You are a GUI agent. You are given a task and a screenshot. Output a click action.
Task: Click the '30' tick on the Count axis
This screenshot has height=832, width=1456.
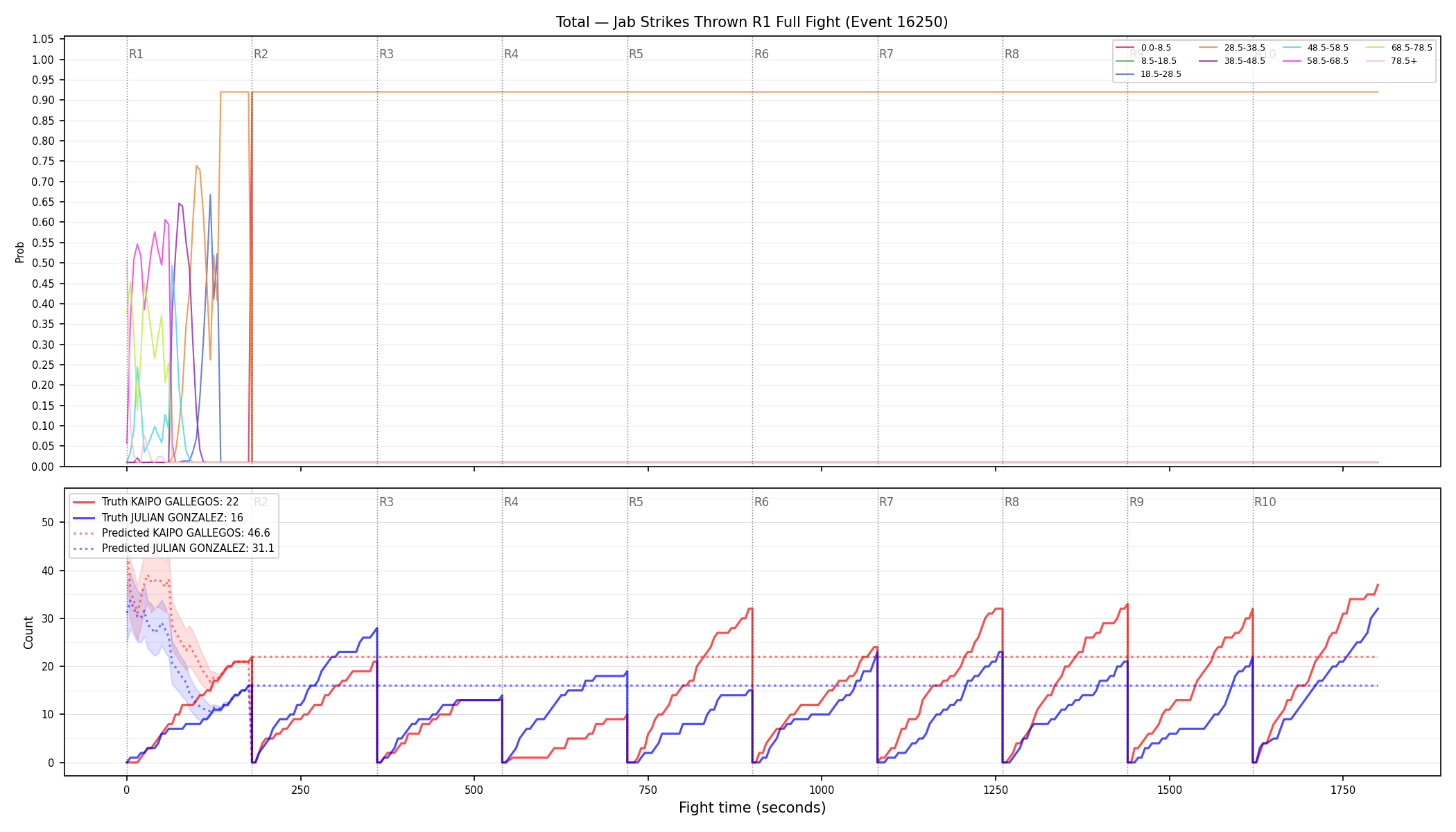coord(48,619)
